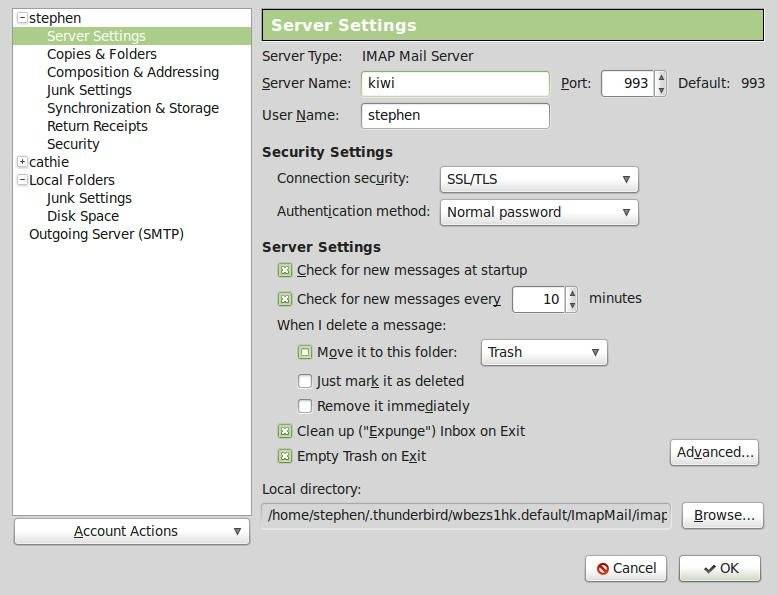Image resolution: width=777 pixels, height=595 pixels.
Task: Select the stephen account row
Action: pyautogui.click(x=55, y=18)
